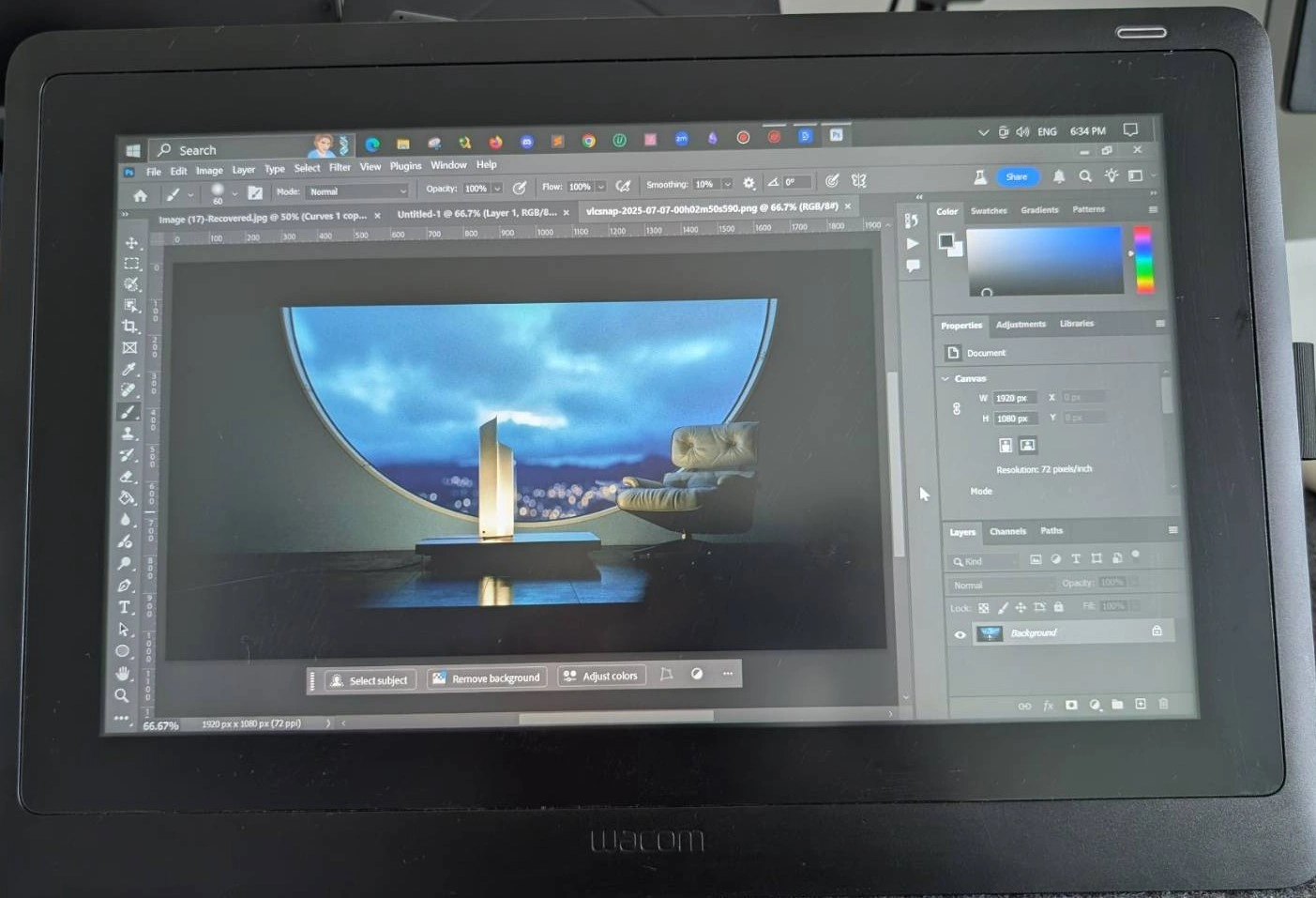The image size is (1316, 898).
Task: Open the Image menu
Action: 209,171
